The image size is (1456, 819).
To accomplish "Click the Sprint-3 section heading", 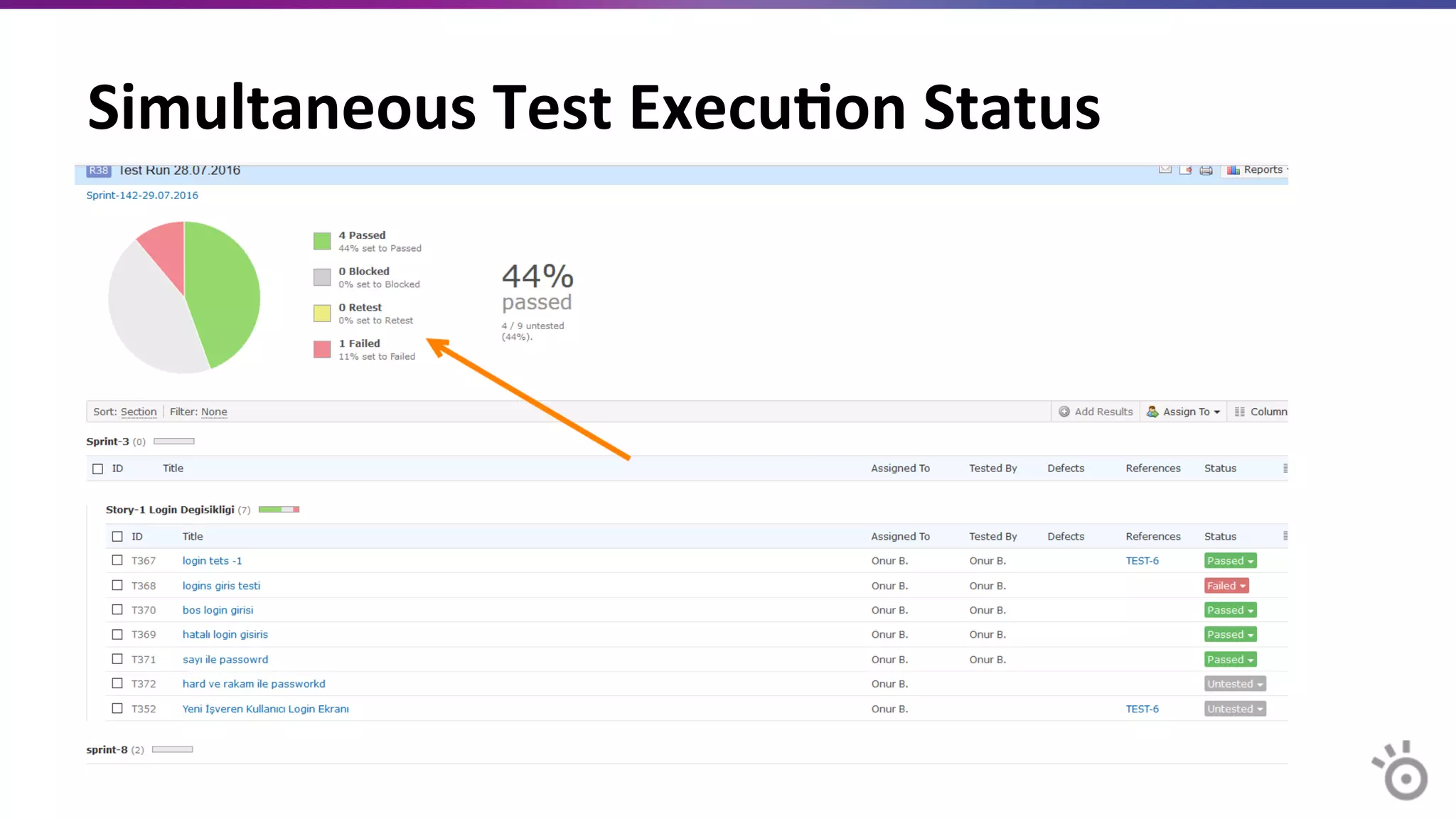I will coord(107,441).
